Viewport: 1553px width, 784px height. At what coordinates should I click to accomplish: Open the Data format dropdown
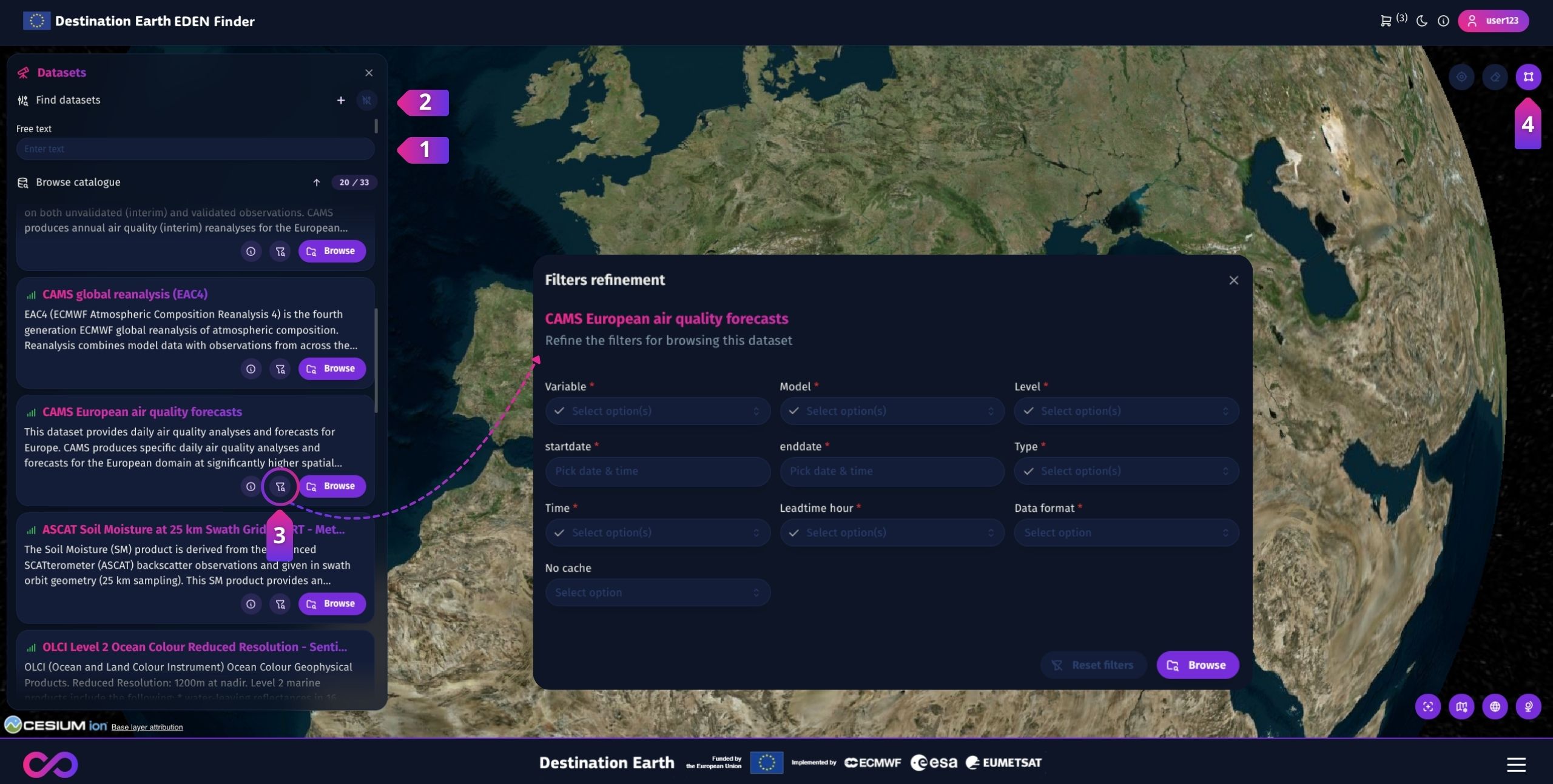[x=1126, y=532]
